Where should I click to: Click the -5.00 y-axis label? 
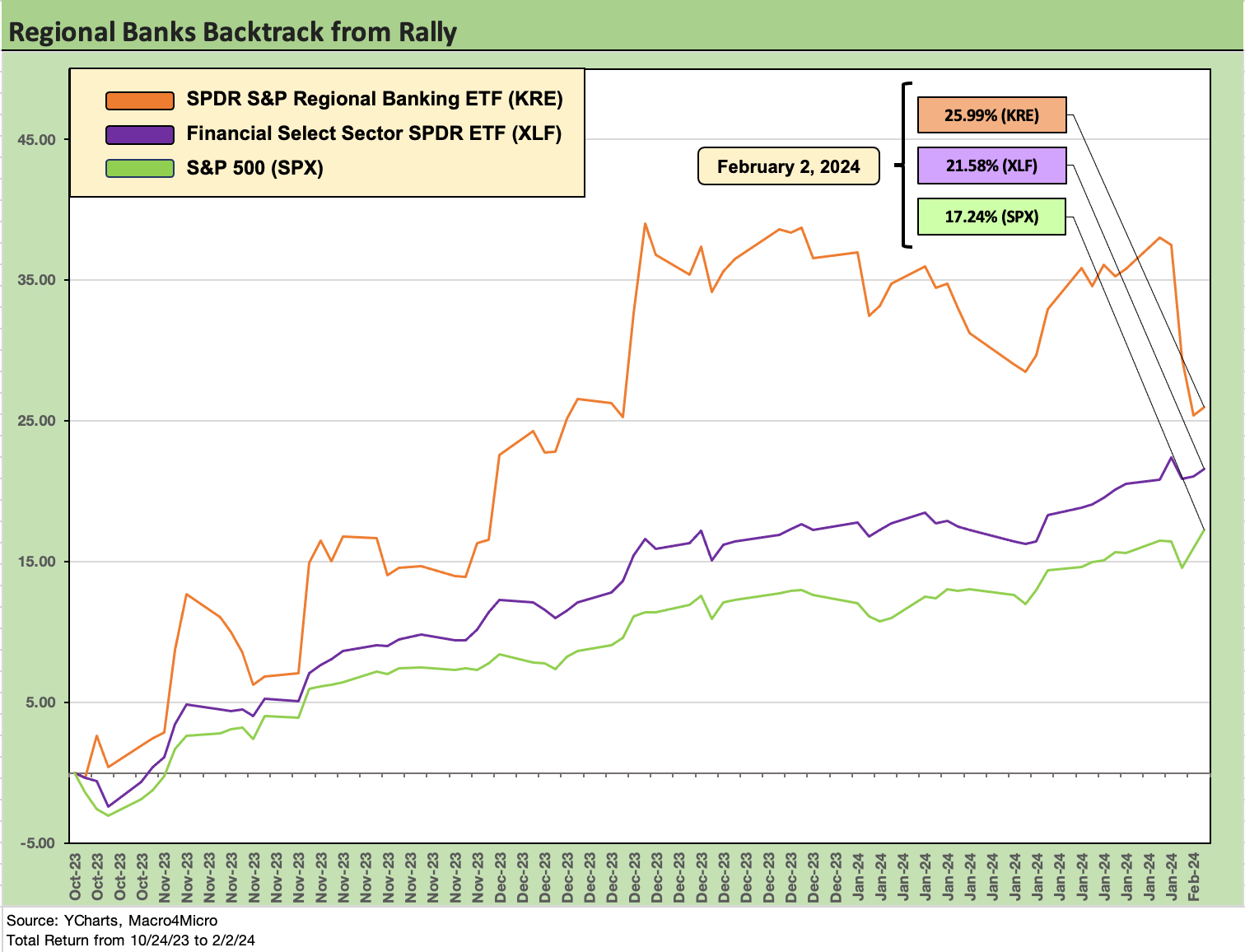tap(38, 843)
